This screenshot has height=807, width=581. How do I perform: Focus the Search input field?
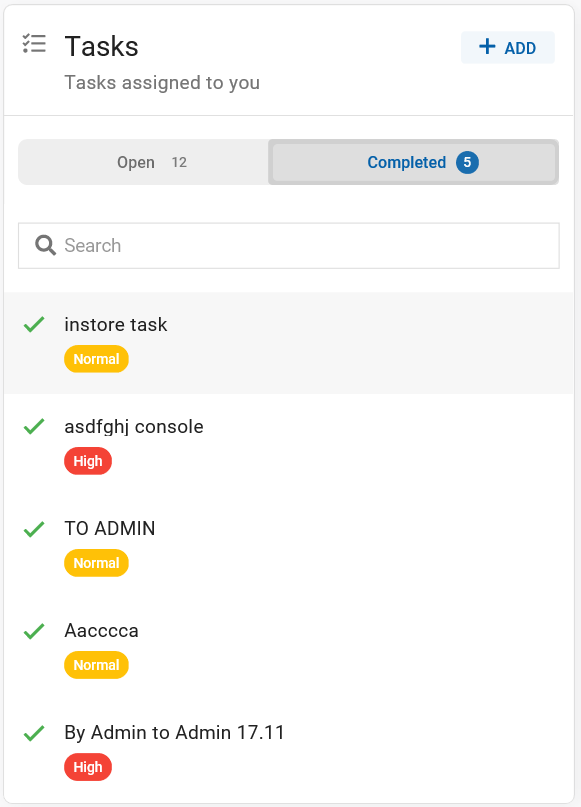tap(289, 245)
